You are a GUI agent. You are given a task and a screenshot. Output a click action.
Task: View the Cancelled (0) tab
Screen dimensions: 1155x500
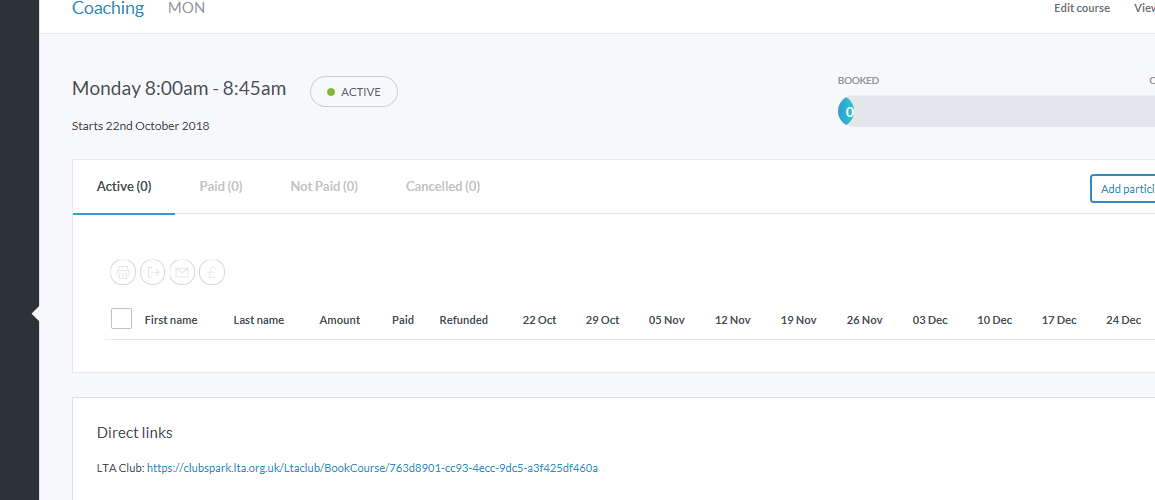tap(443, 186)
